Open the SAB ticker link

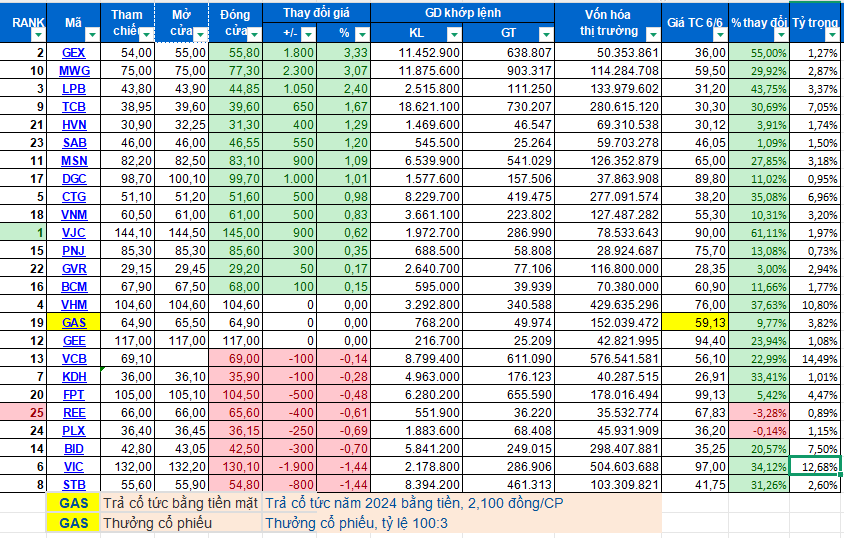[x=74, y=143]
